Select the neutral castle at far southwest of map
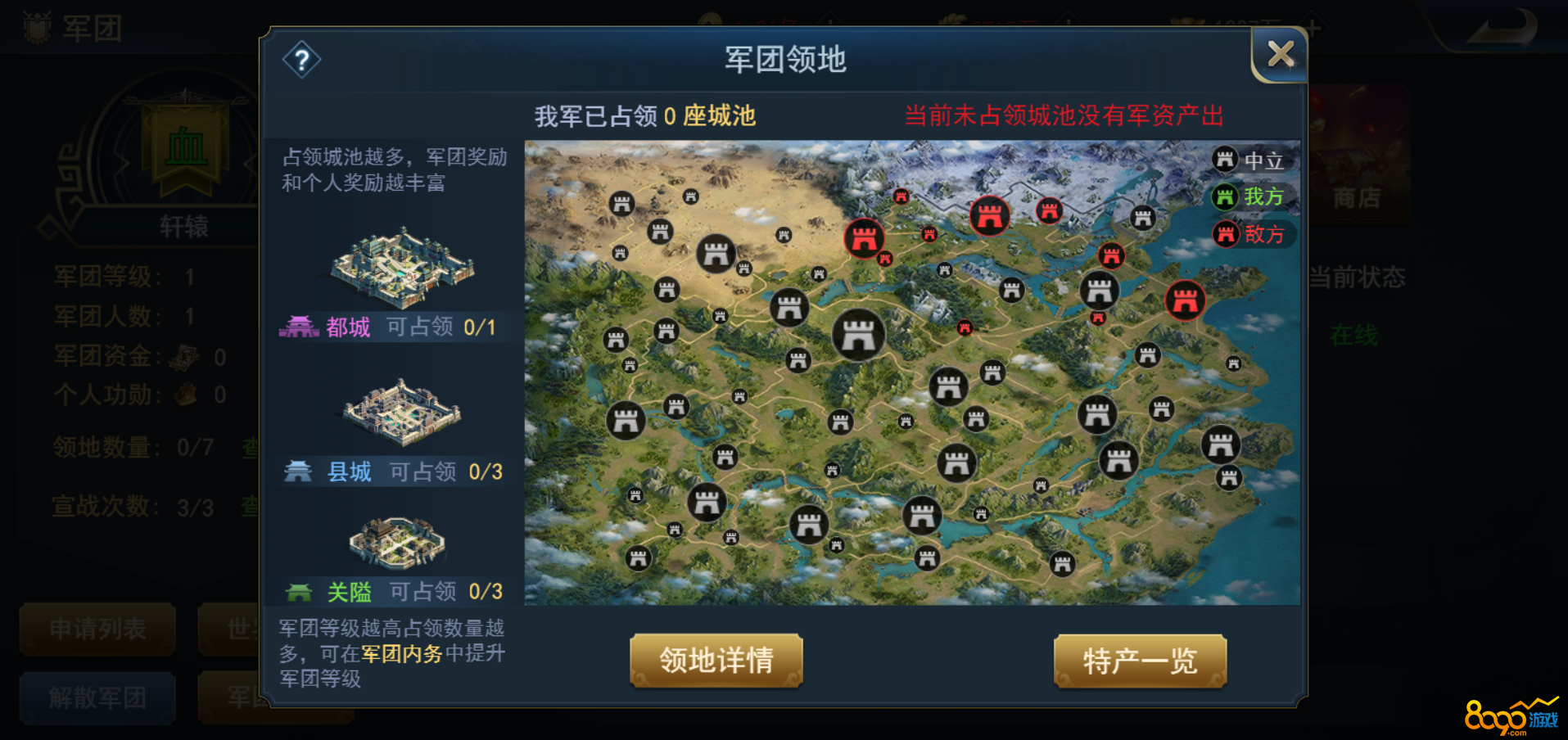1568x740 pixels. (x=638, y=558)
